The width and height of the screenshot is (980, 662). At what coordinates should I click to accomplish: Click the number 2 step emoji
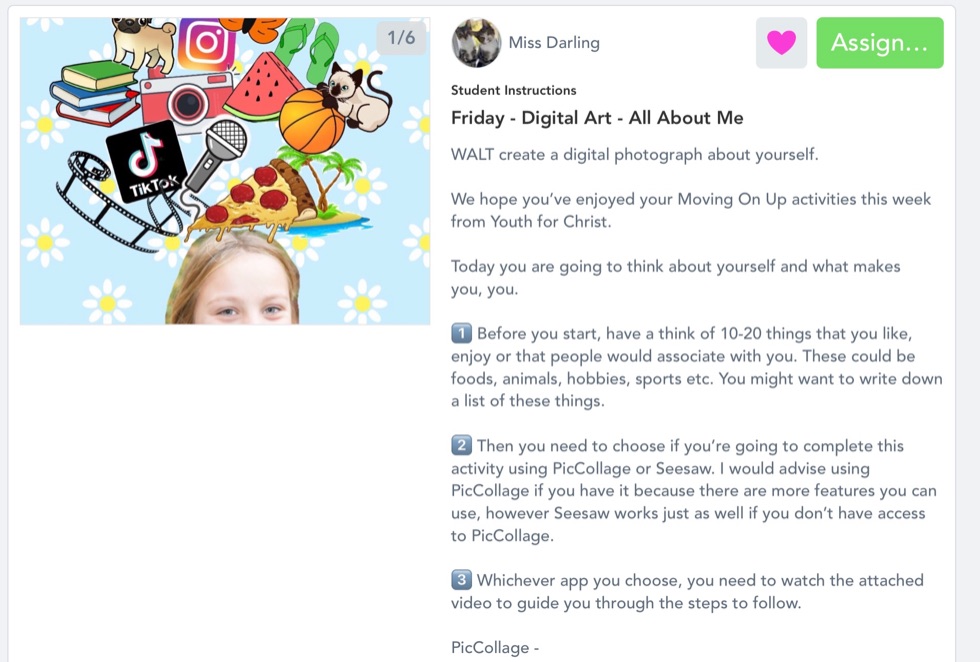pos(461,446)
